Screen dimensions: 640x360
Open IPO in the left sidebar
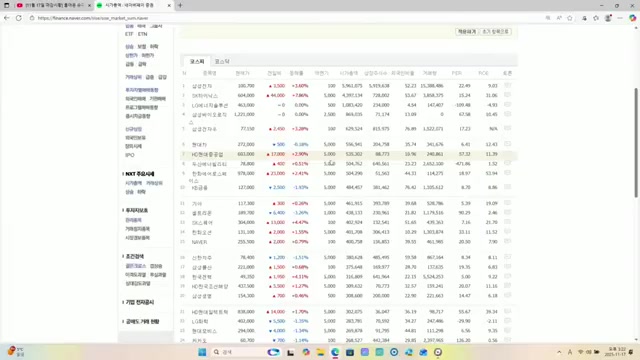(x=130, y=155)
